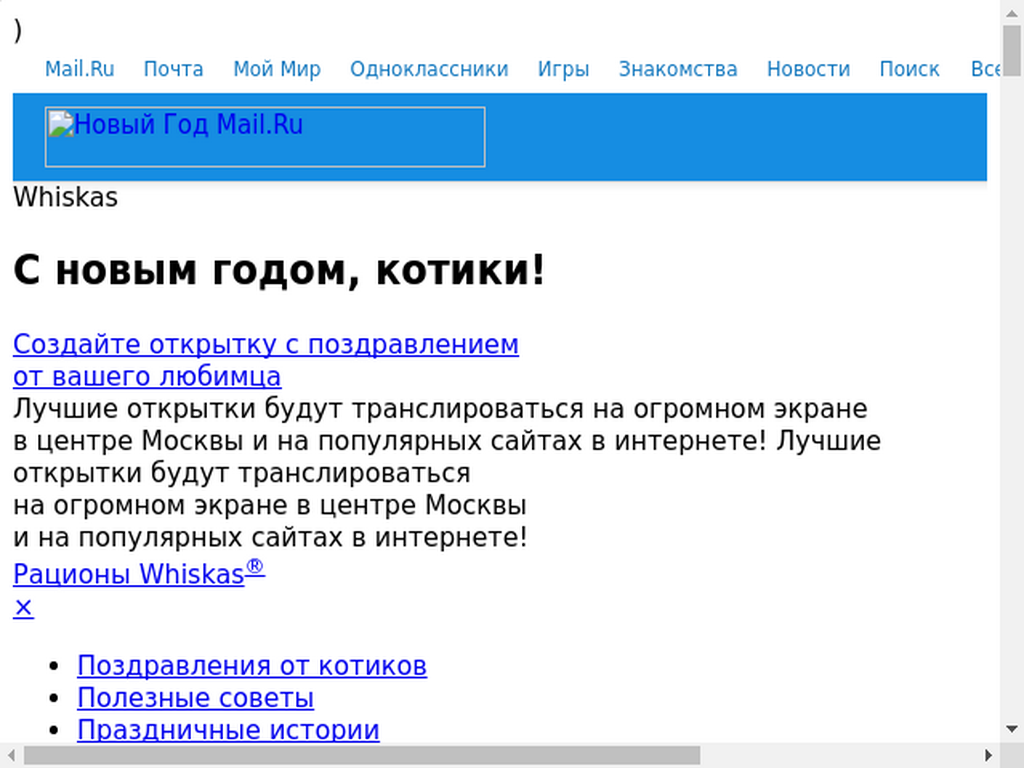This screenshot has height=768, width=1024.
Task: Click the vertical scrollbar up arrow
Action: coord(1012,12)
